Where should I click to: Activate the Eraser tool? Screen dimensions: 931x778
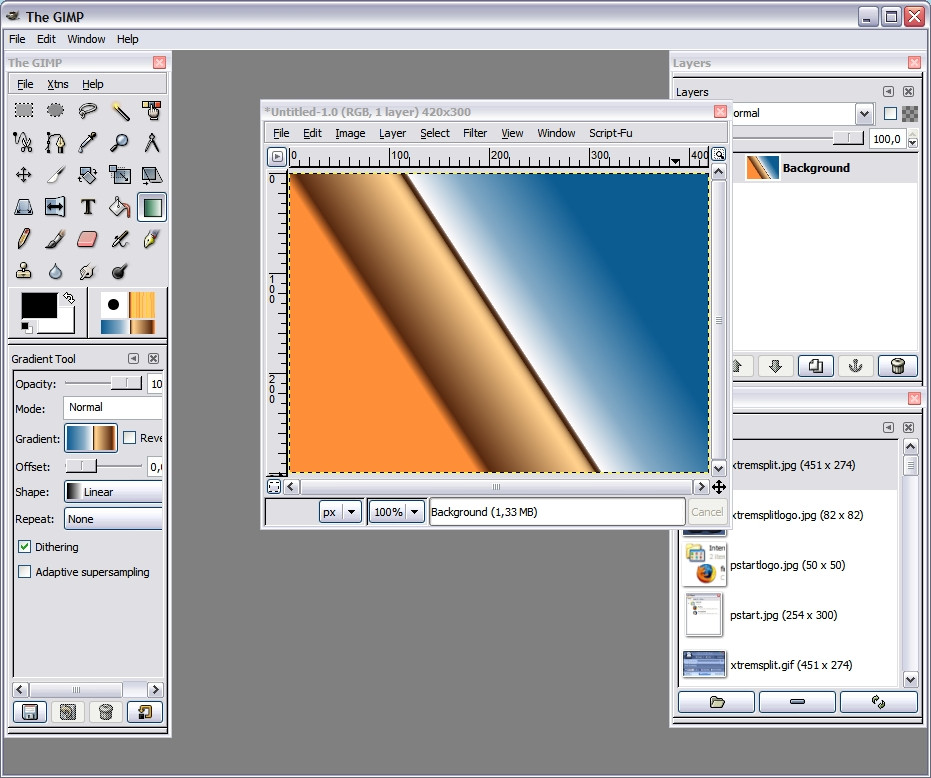tap(88, 239)
